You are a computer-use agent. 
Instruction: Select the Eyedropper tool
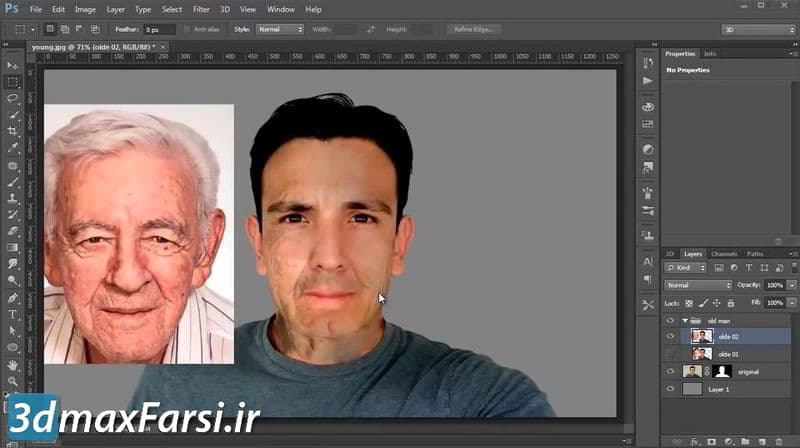pos(13,147)
